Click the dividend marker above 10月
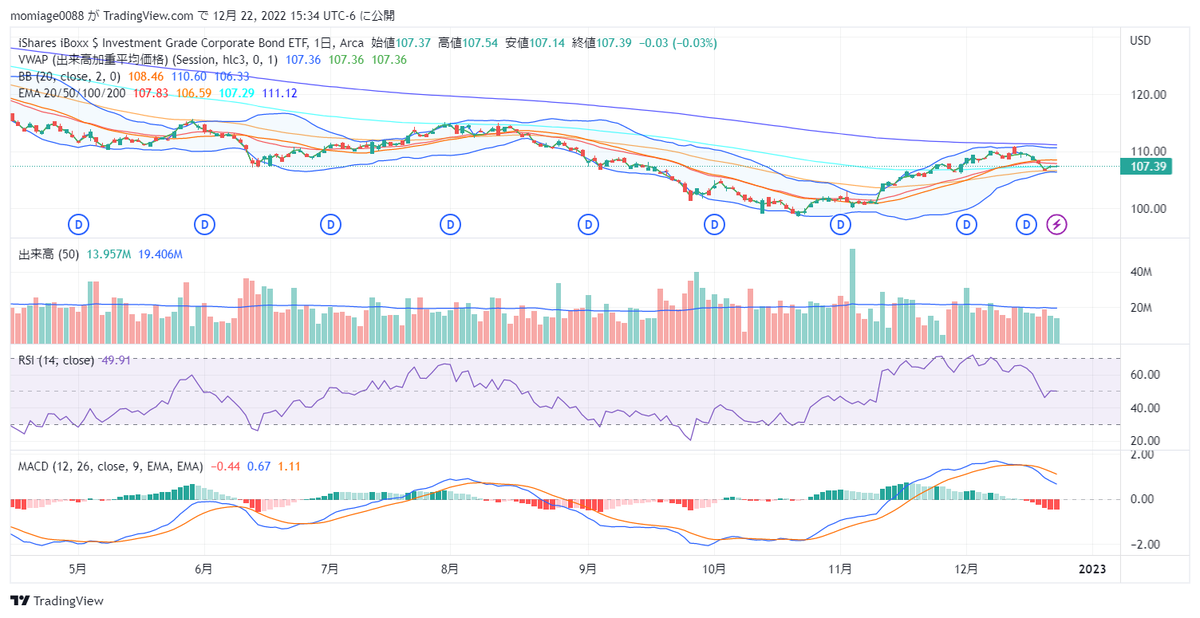Viewport: 1200px width, 618px height. [714, 224]
